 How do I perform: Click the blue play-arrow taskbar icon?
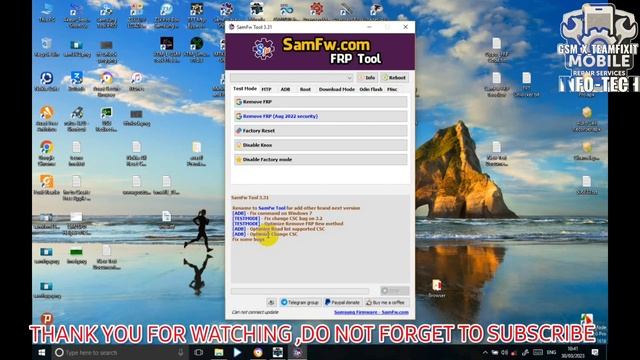[238, 352]
